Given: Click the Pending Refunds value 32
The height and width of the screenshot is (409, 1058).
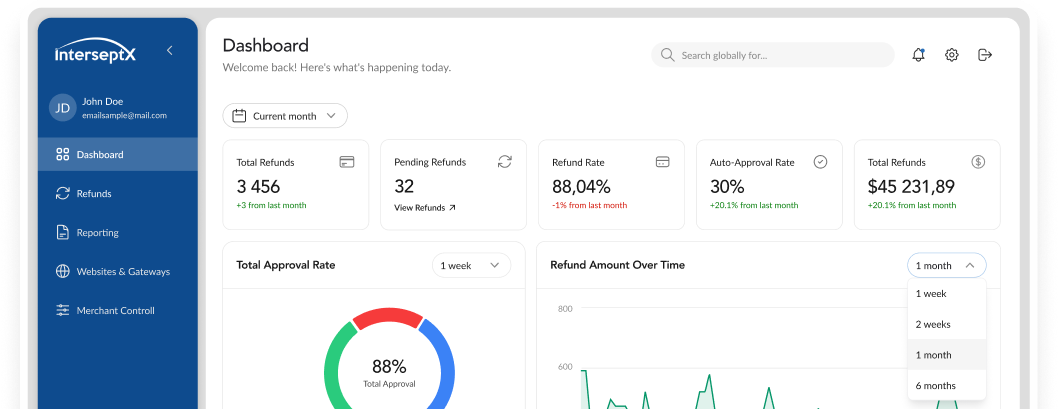Looking at the screenshot, I should tap(404, 186).
